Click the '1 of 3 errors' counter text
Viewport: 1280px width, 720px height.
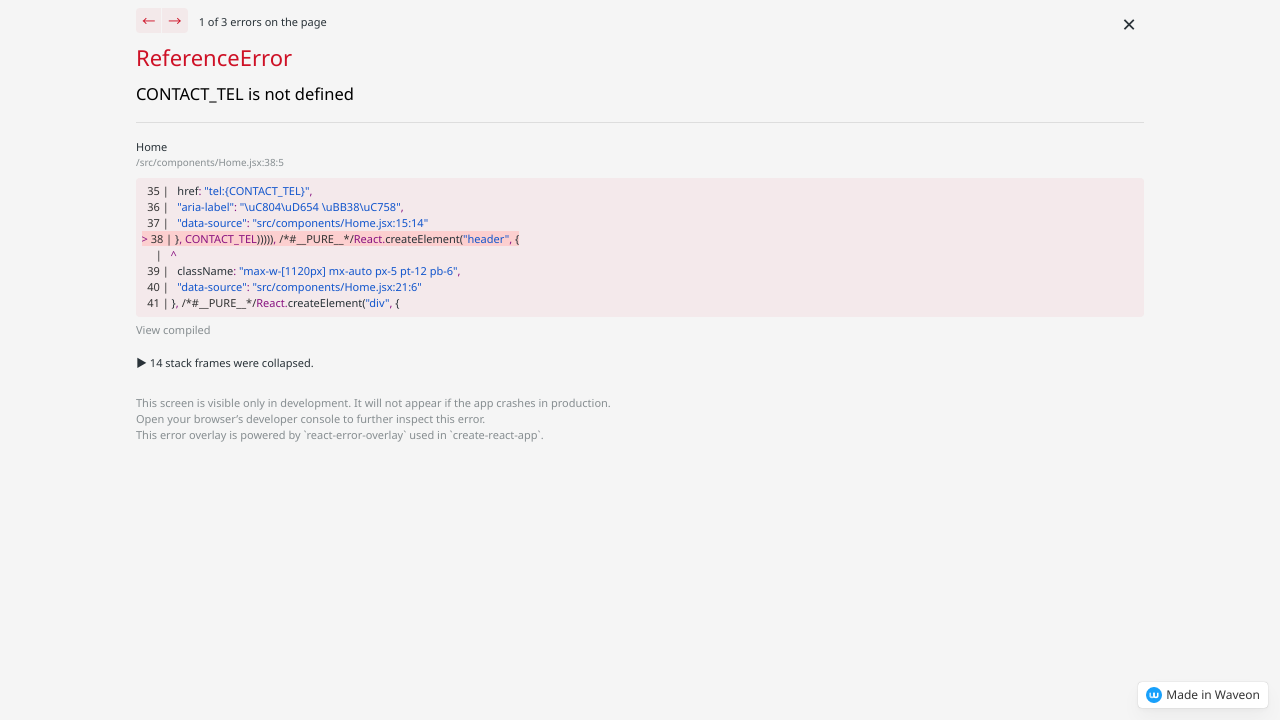262,22
